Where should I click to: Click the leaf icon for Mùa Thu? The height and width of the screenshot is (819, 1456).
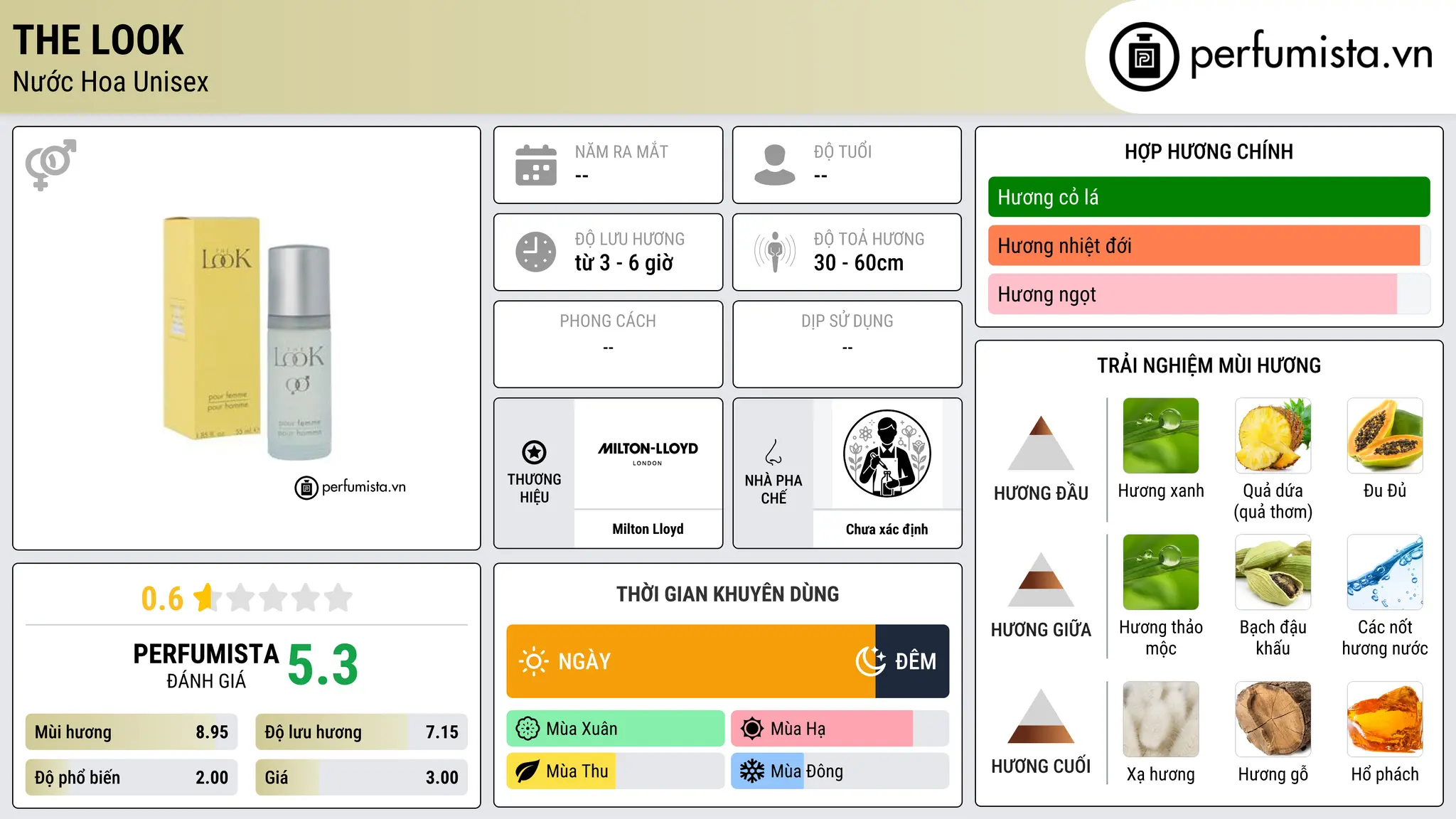528,771
